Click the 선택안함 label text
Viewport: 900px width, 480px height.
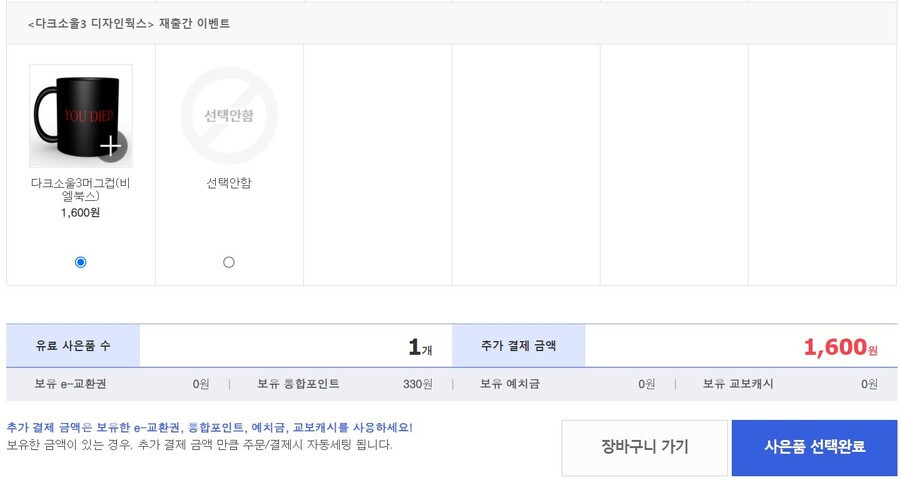[x=228, y=183]
